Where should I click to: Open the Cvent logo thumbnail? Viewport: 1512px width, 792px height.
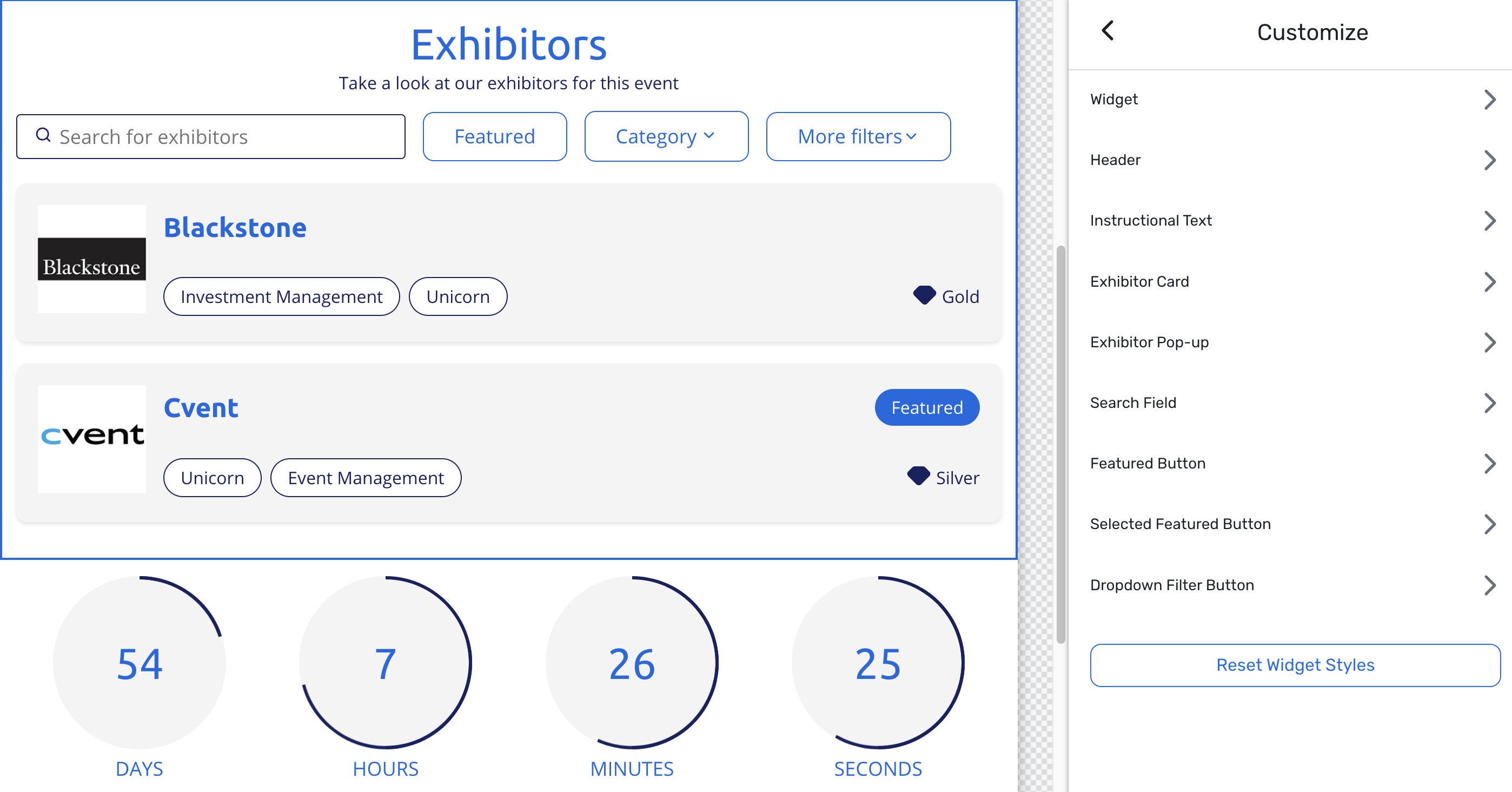91,439
